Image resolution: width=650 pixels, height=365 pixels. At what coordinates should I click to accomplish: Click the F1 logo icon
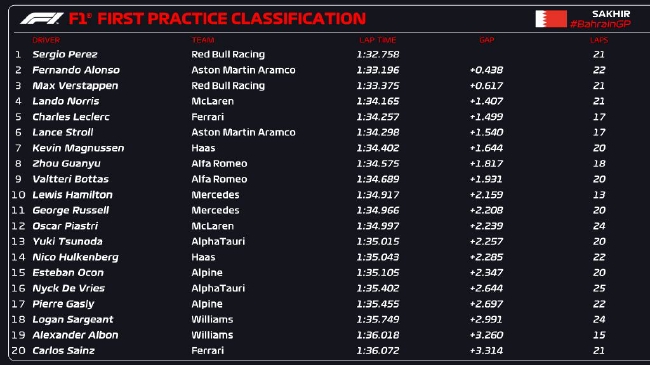(x=41, y=18)
